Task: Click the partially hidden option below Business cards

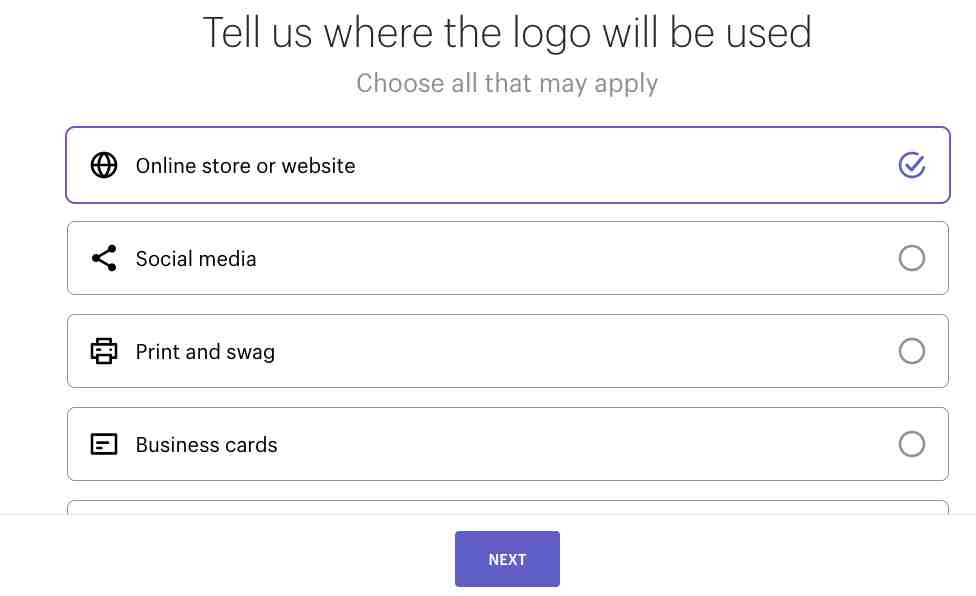Action: [508, 507]
